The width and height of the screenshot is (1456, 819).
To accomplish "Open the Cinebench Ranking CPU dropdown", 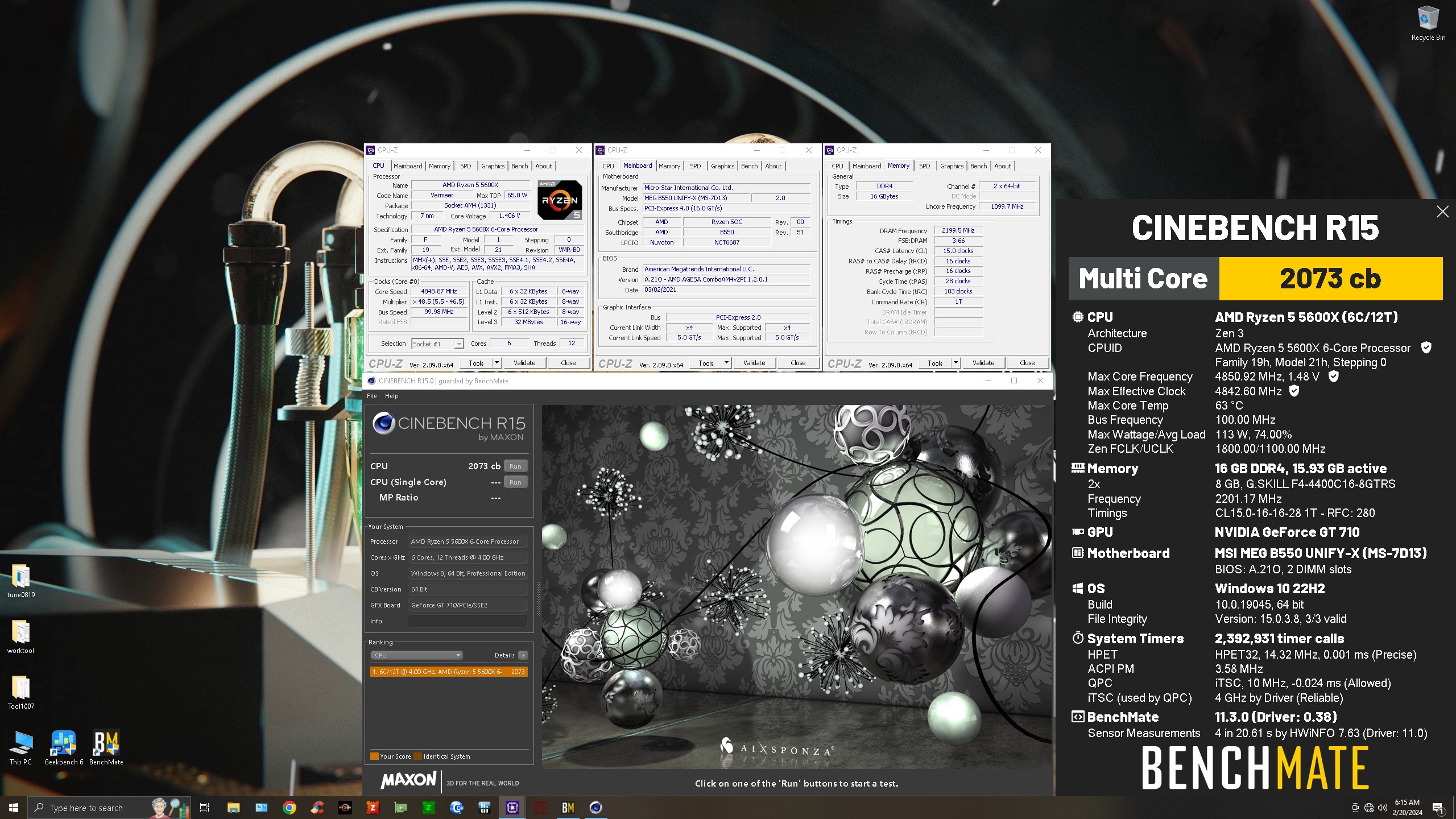I will click(x=417, y=655).
